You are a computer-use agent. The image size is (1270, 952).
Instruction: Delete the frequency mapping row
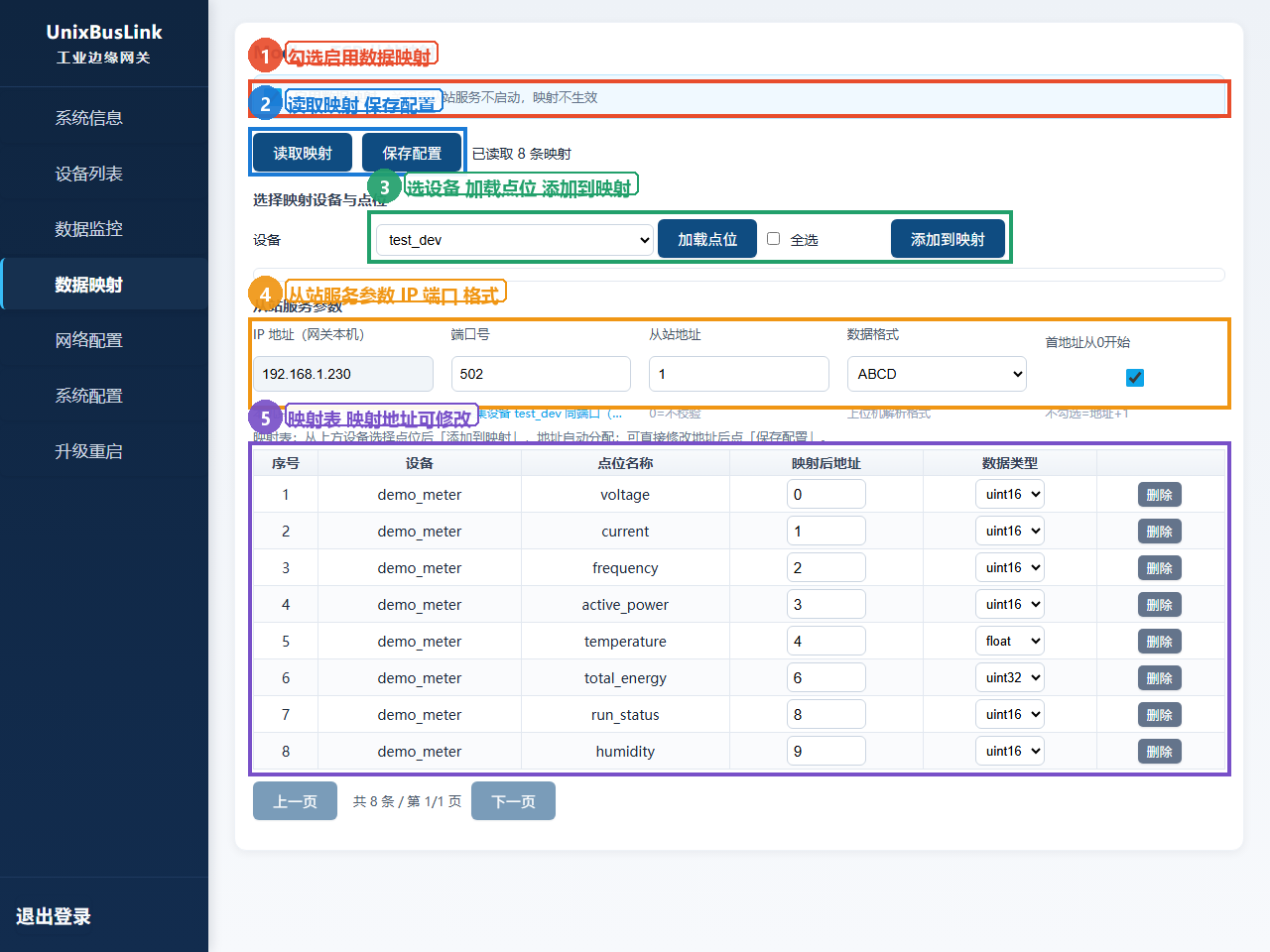1160,568
